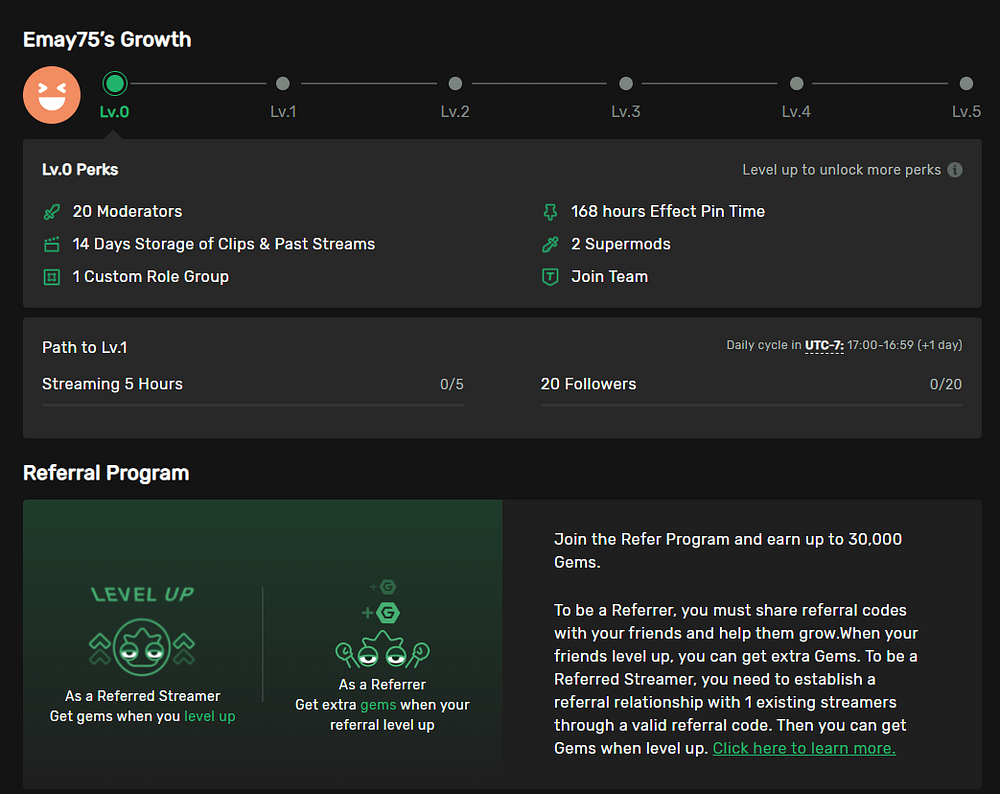
Task: Click the Supermods icon
Action: [550, 244]
